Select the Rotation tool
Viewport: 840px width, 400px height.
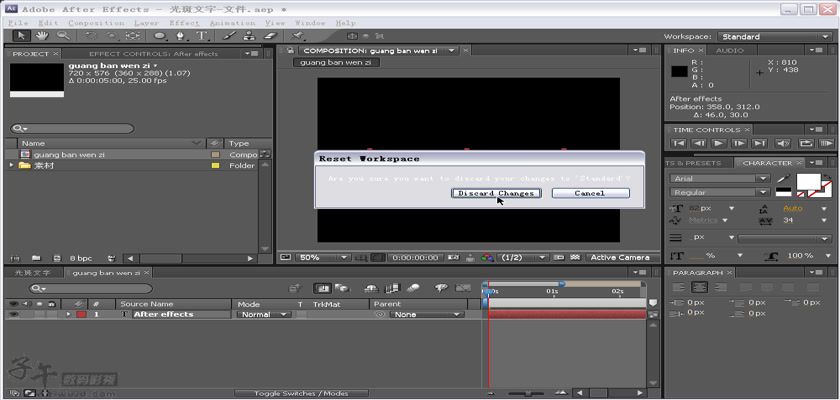coord(91,36)
